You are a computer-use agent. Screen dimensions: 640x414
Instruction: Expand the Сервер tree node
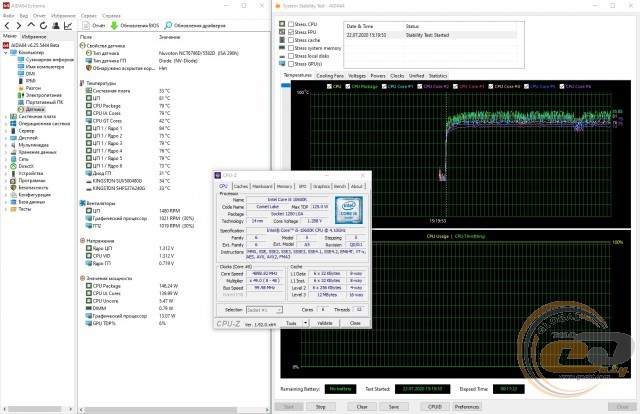6,131
